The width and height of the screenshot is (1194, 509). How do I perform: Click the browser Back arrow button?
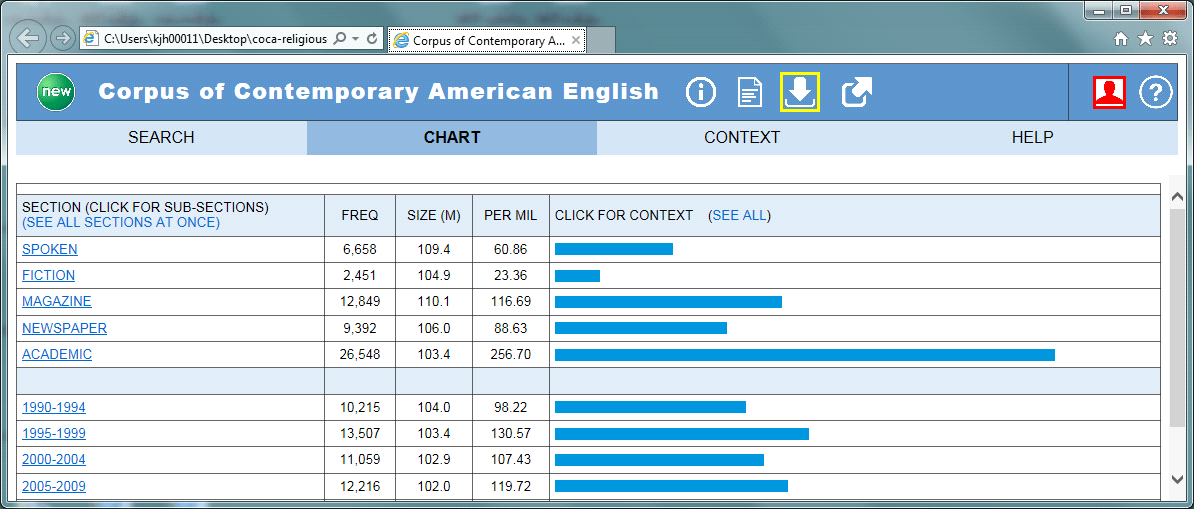click(x=29, y=39)
